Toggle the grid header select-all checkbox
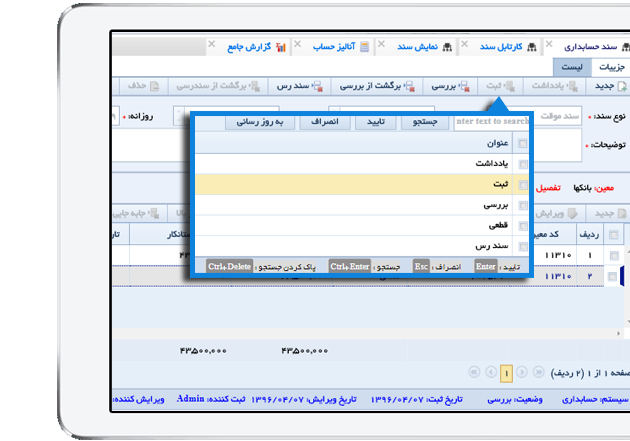This screenshot has height=441, width=630. 614,235
